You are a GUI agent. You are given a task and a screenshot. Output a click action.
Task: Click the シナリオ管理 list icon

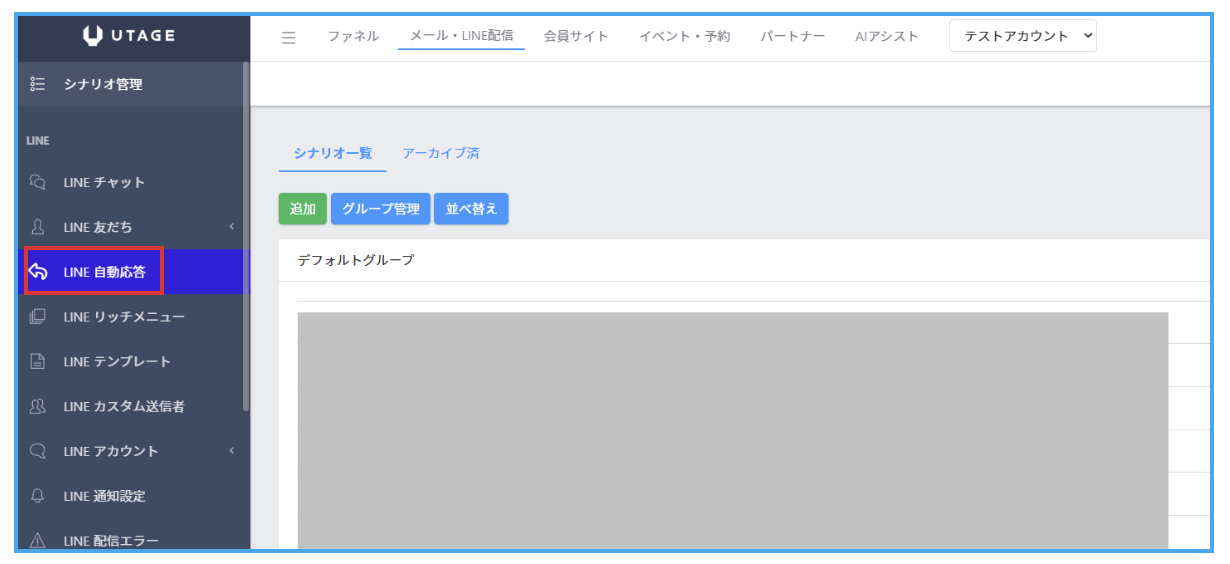[38, 85]
